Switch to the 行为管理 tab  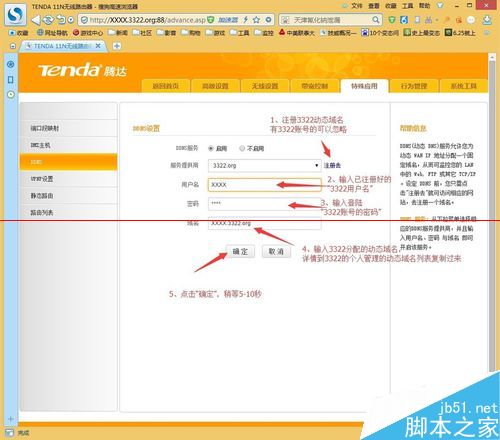coord(414,86)
